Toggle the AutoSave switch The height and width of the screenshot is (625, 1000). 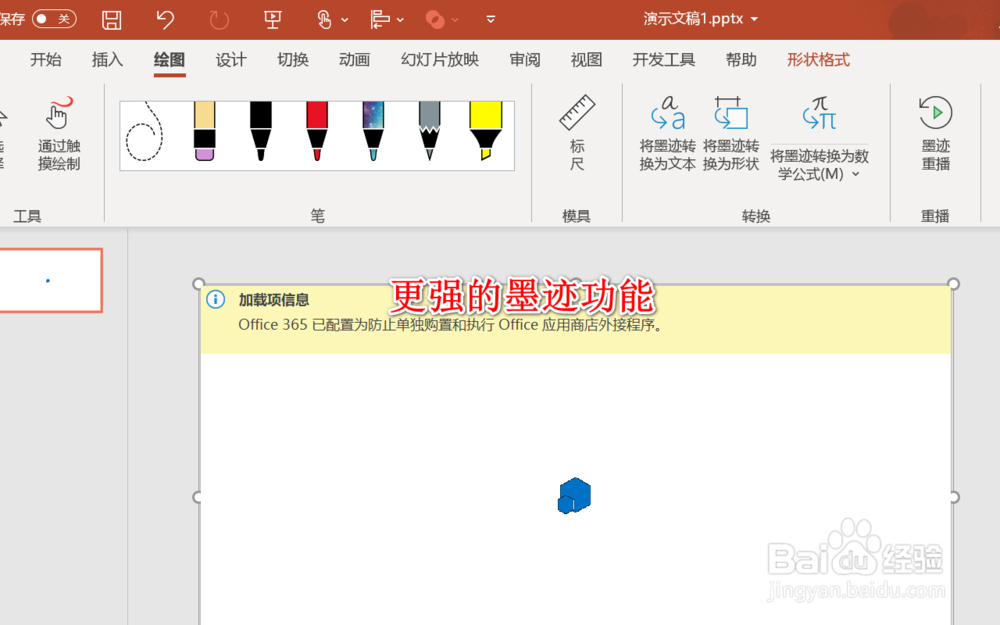[54, 18]
